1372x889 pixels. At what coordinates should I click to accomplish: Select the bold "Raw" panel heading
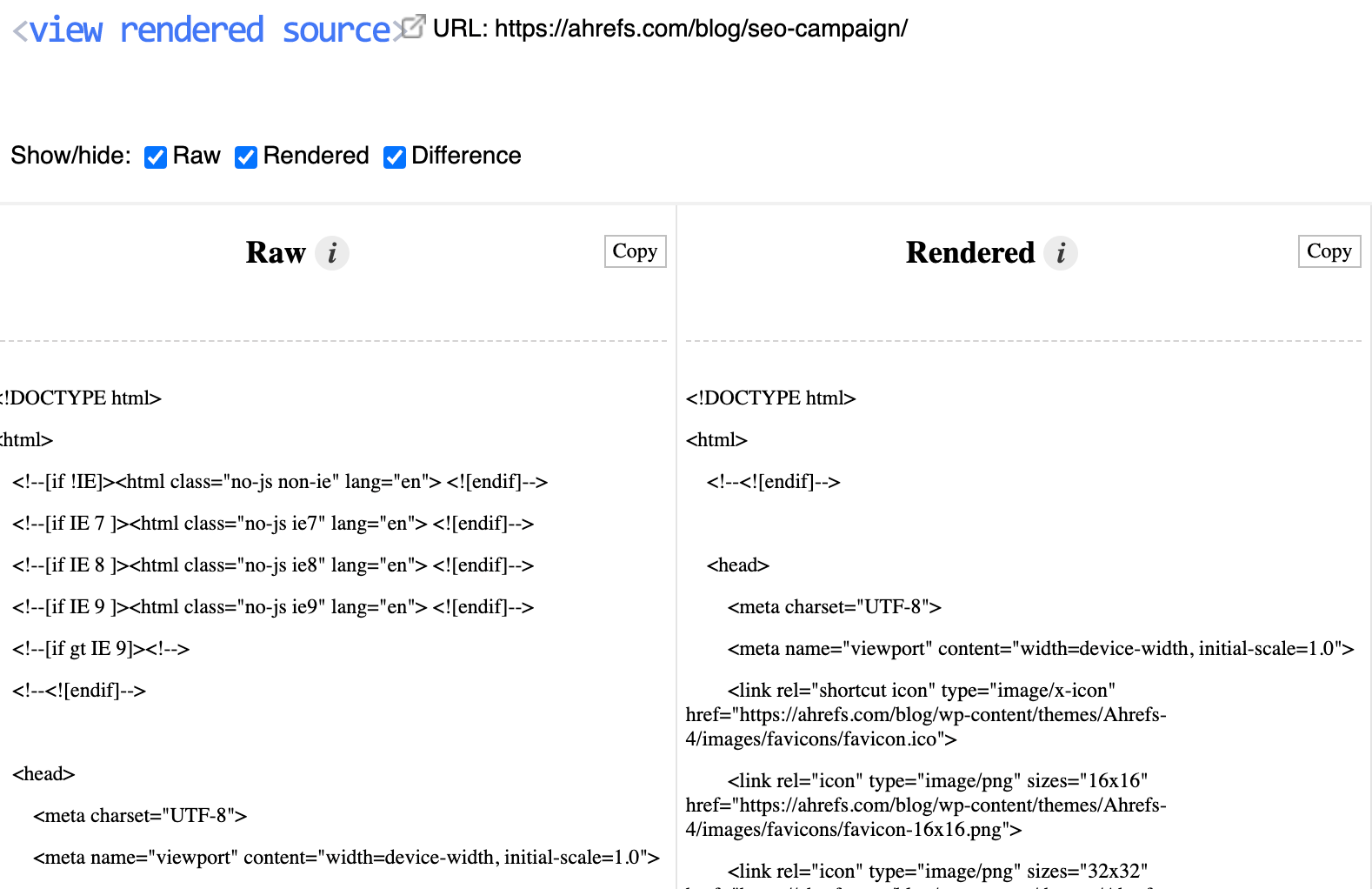pyautogui.click(x=276, y=252)
